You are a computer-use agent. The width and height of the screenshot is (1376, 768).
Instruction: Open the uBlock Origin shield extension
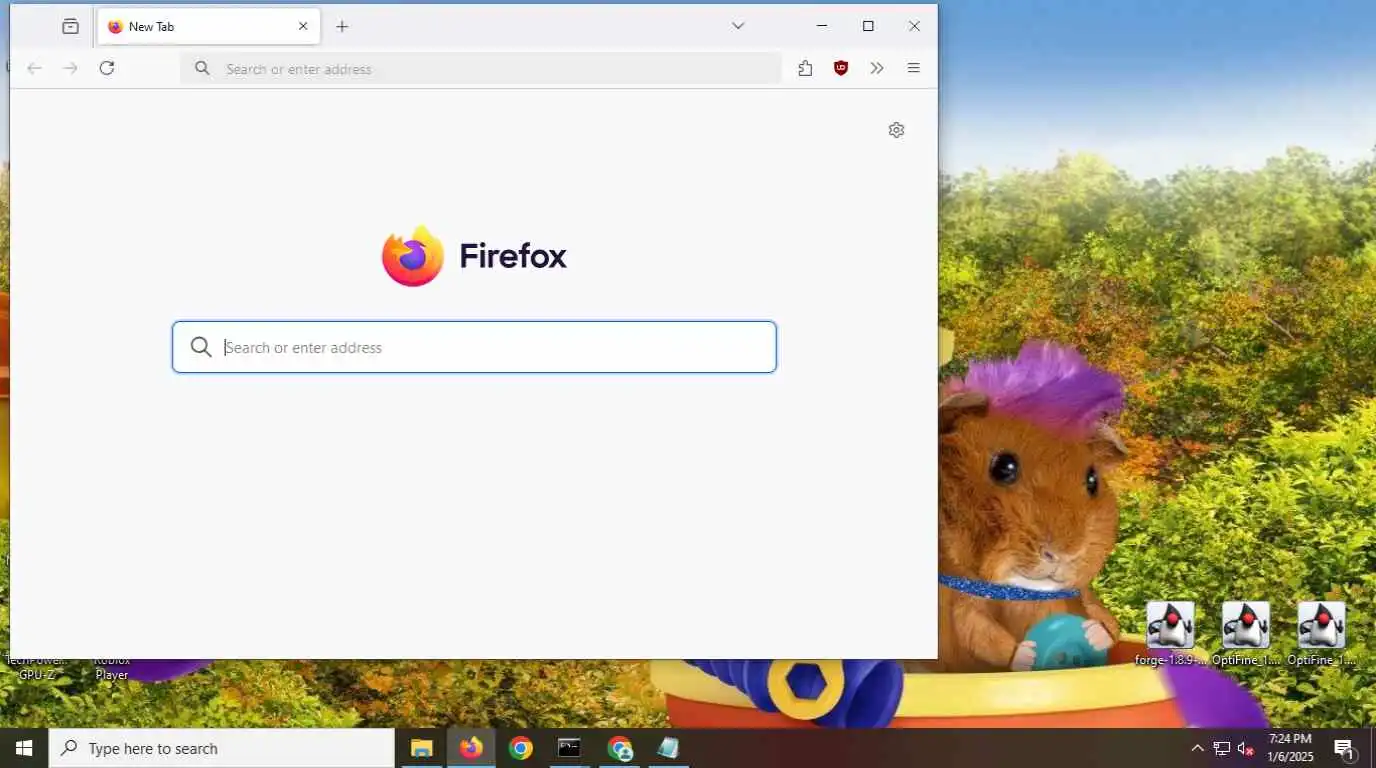pyautogui.click(x=841, y=68)
